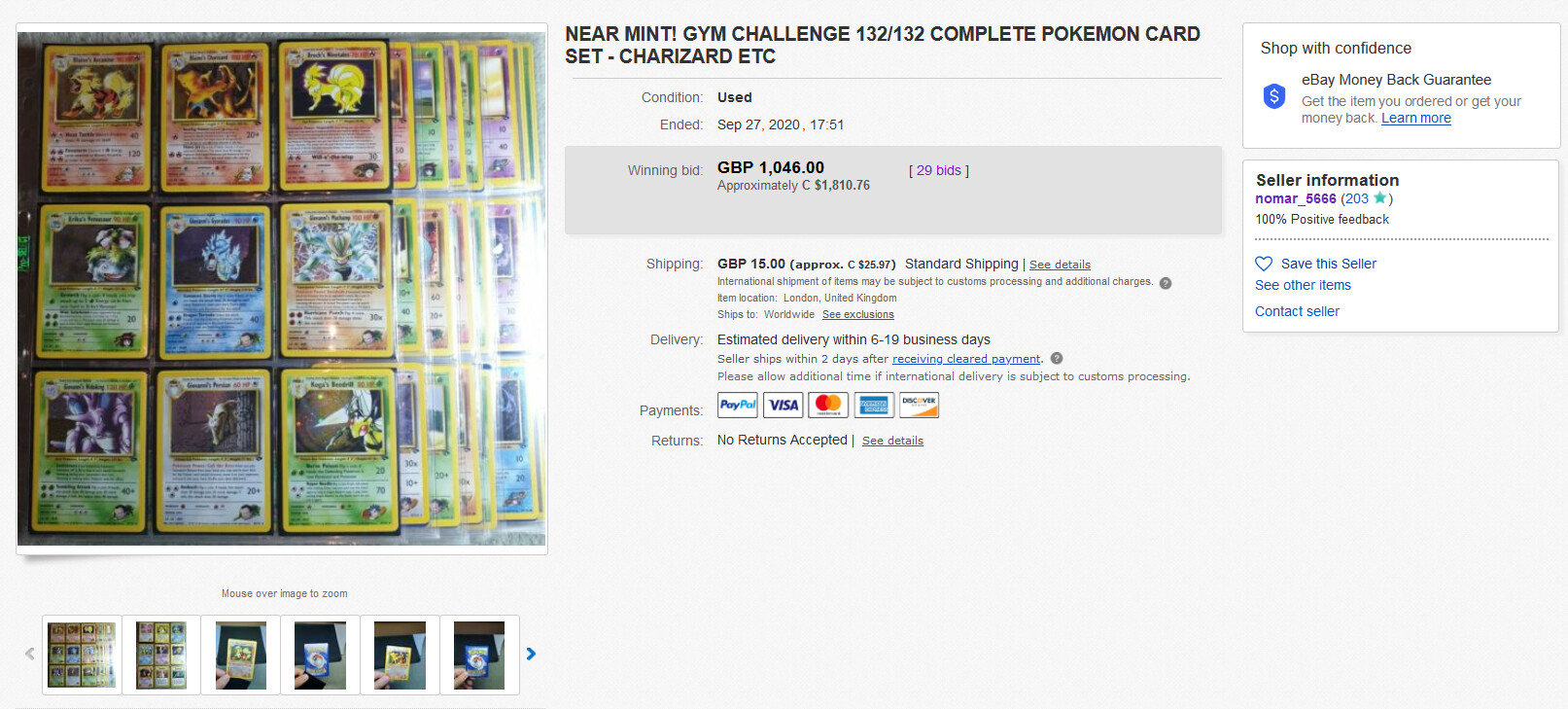Open shipping See details link

1060,265
